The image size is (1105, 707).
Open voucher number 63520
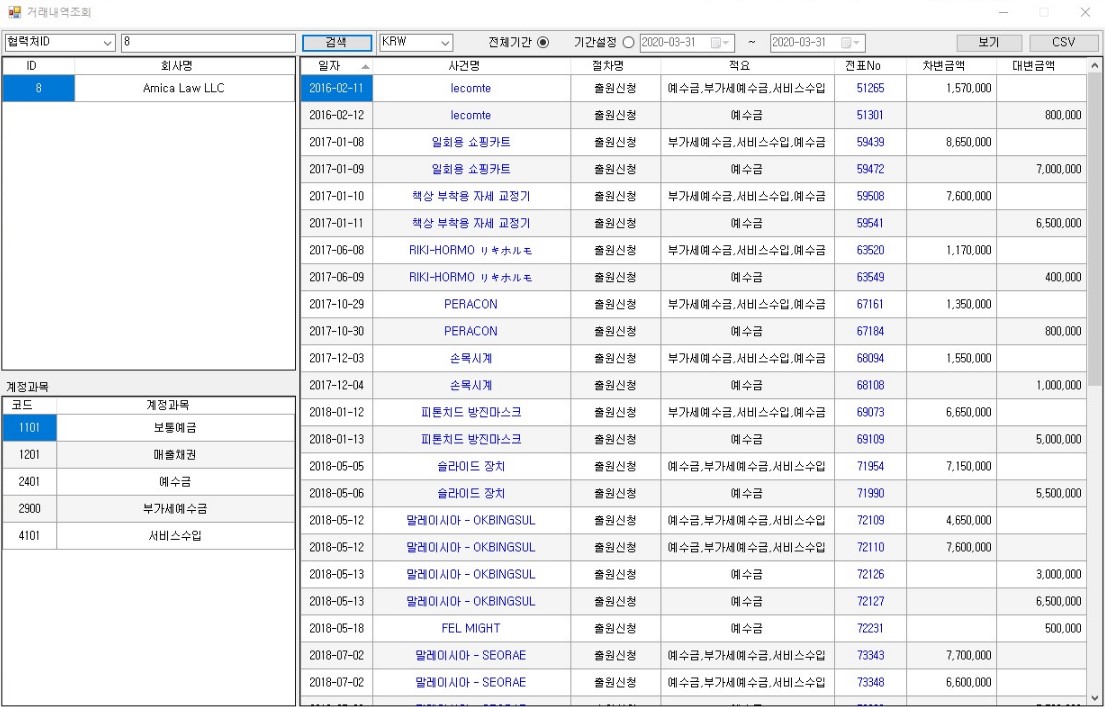[870, 250]
